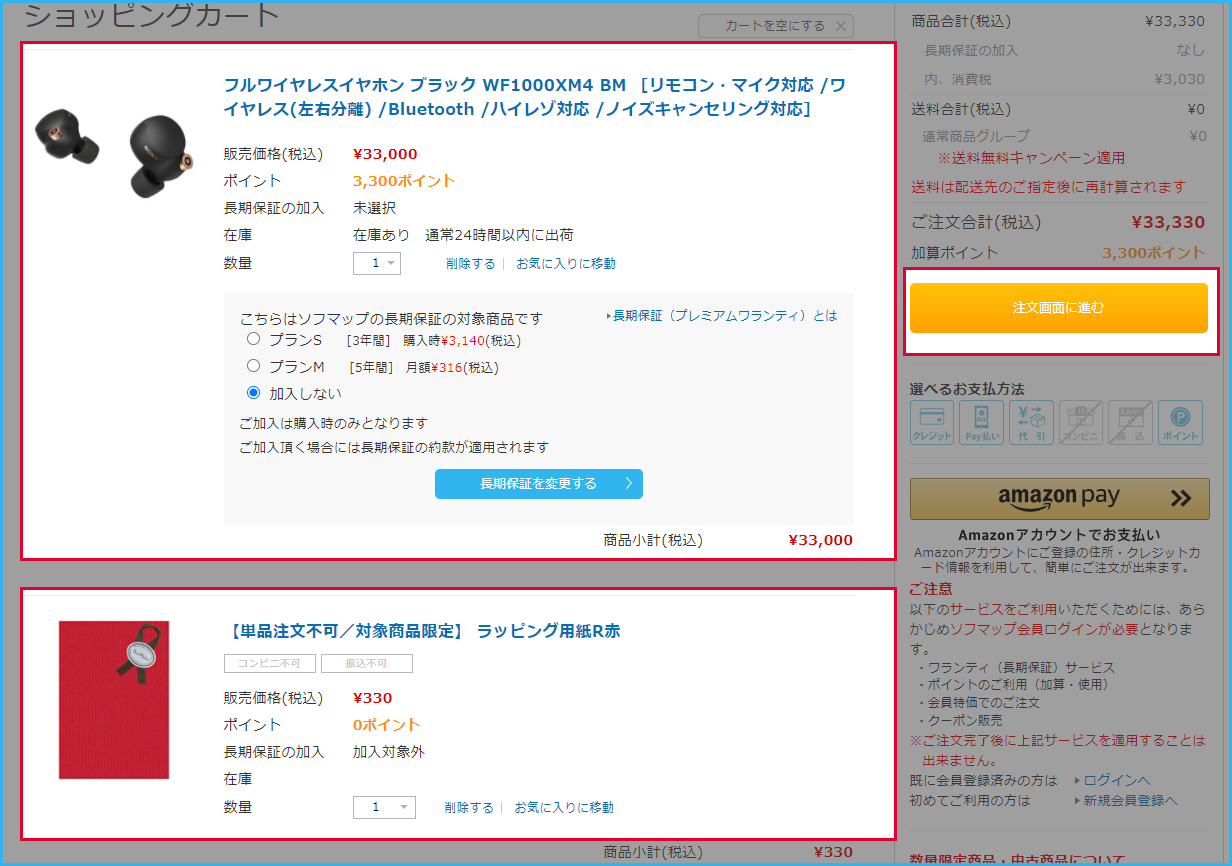Click the 選べるお支払方法 heading
The height and width of the screenshot is (866, 1232).
pyautogui.click(x=967, y=388)
